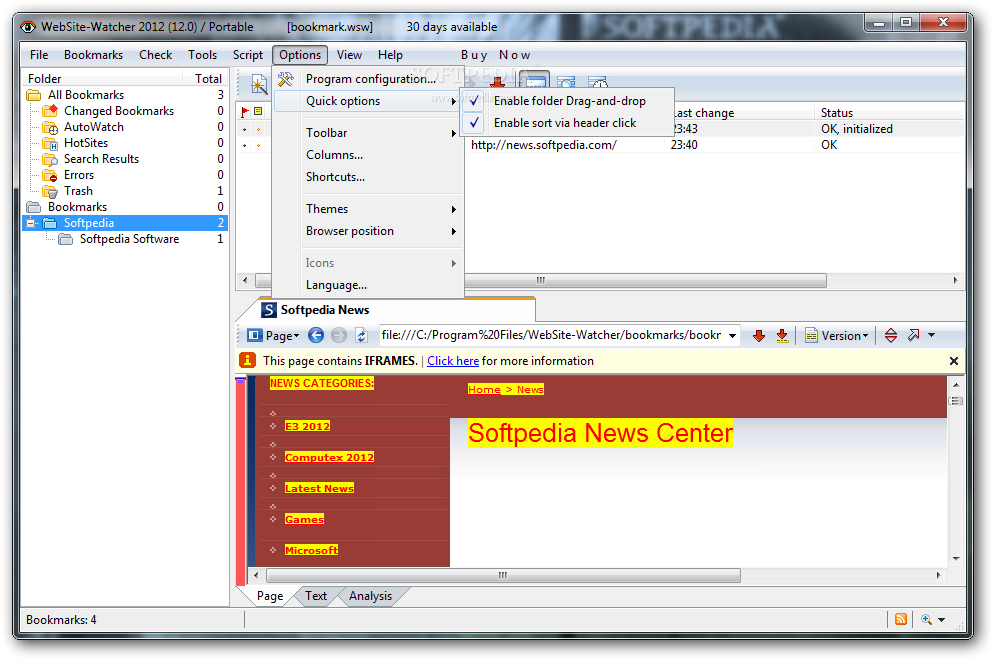Open the Bookmarks menu
This screenshot has height=660, width=994.
point(93,55)
